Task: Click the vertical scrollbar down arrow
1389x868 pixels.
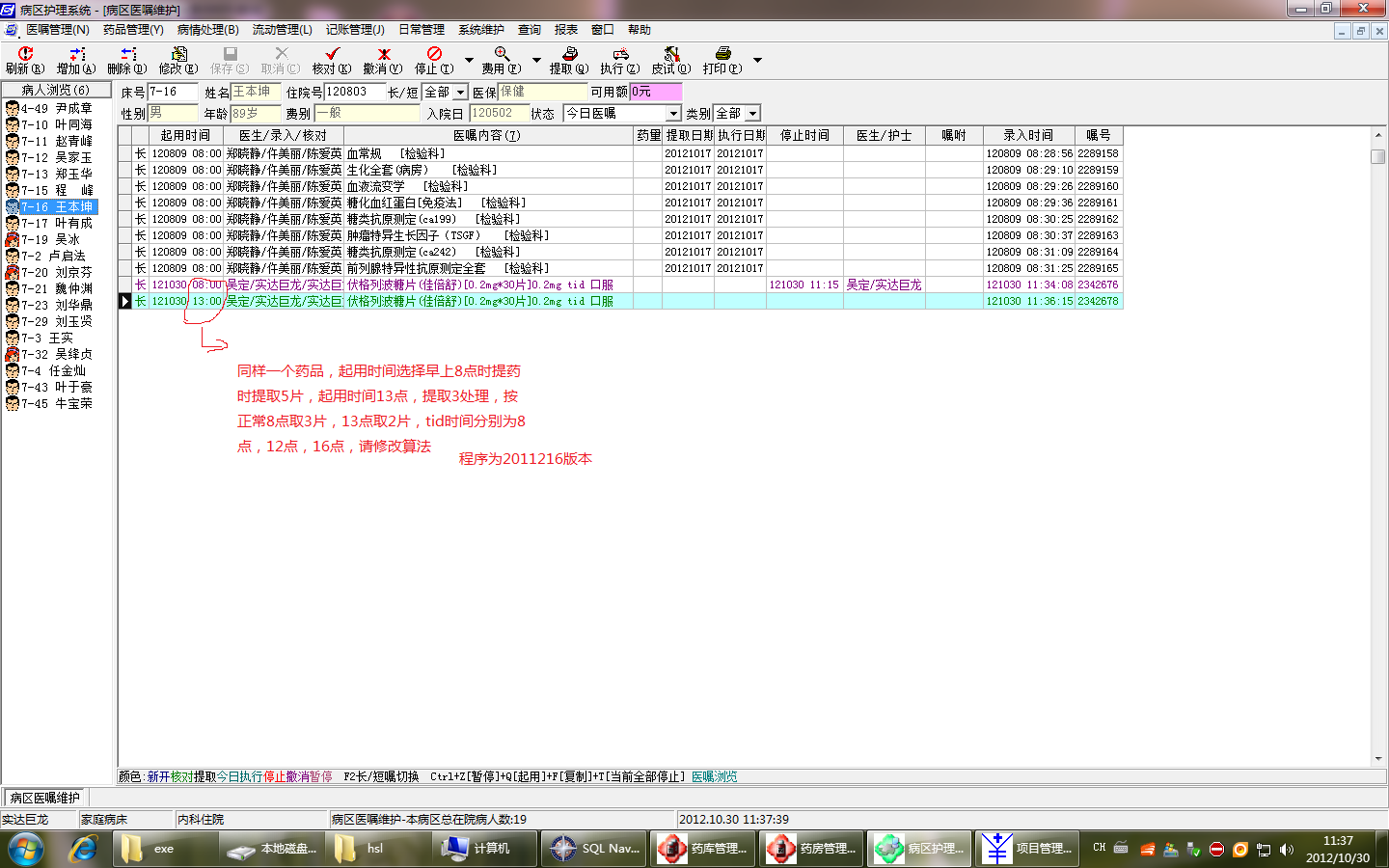Action: (1378, 759)
